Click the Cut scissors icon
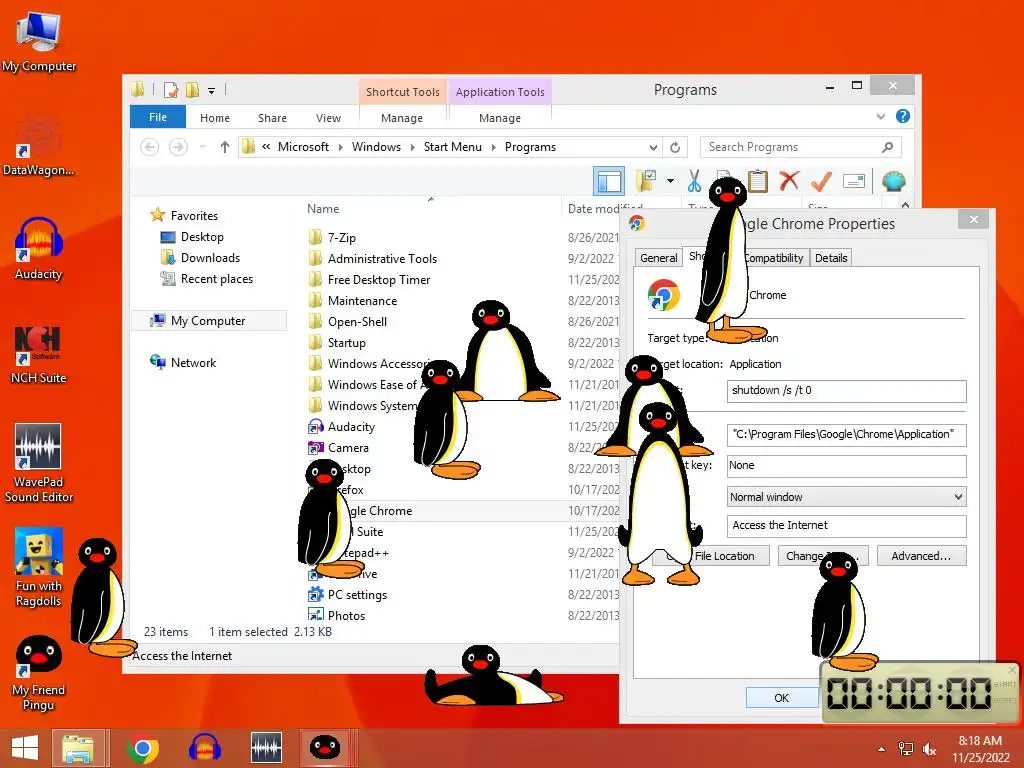 (694, 181)
